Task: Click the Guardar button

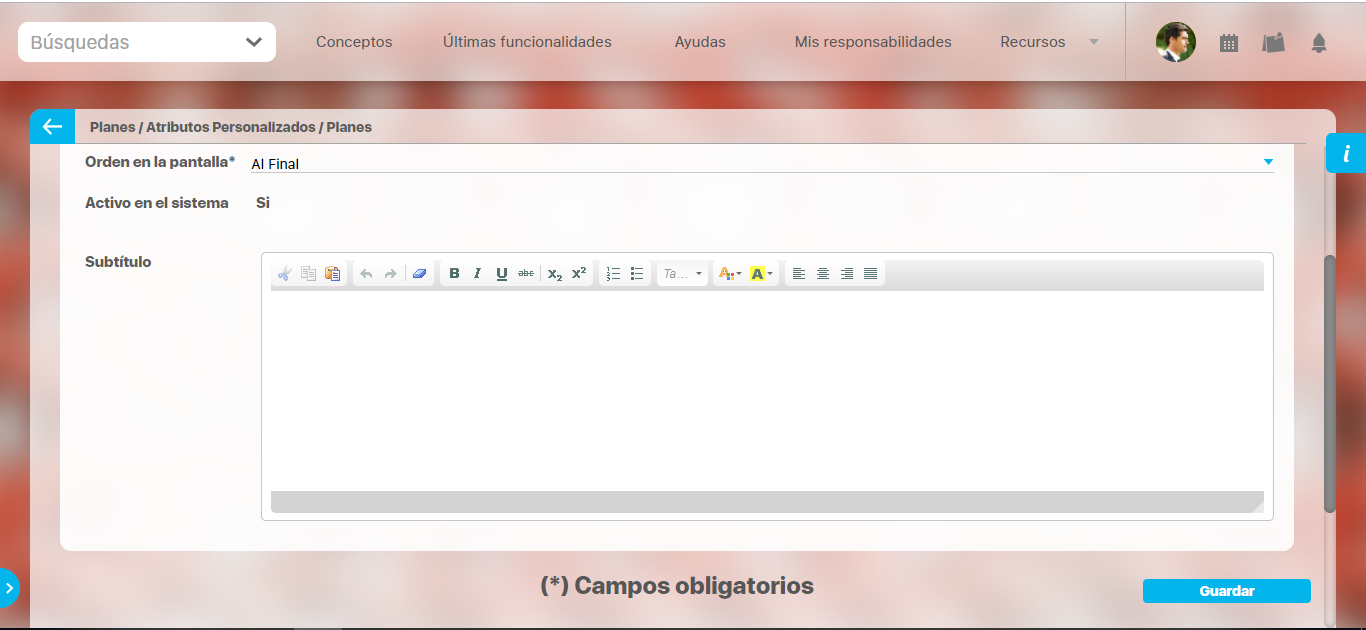Action: (1226, 591)
